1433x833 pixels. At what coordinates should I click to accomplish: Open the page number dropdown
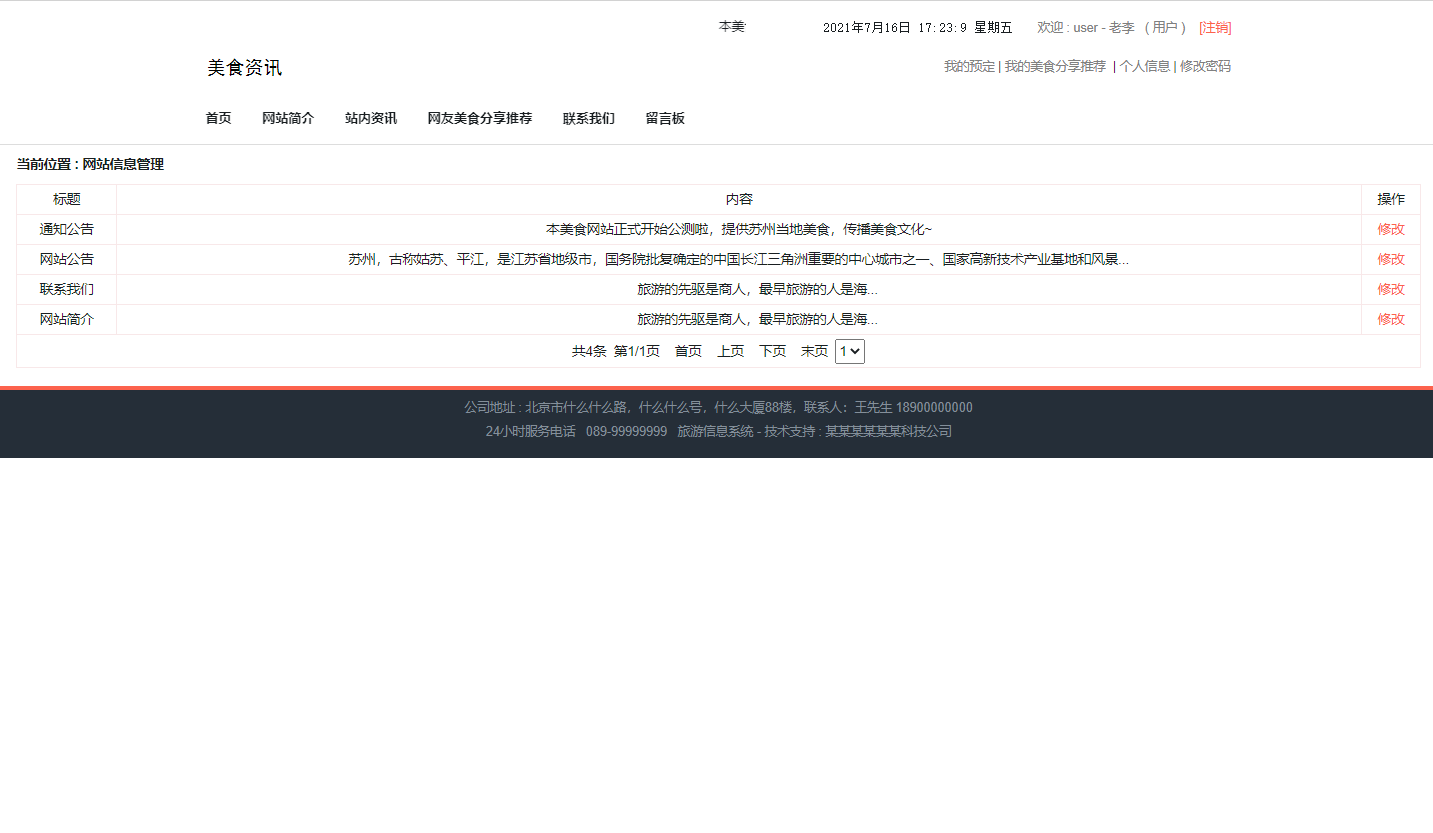pos(850,351)
